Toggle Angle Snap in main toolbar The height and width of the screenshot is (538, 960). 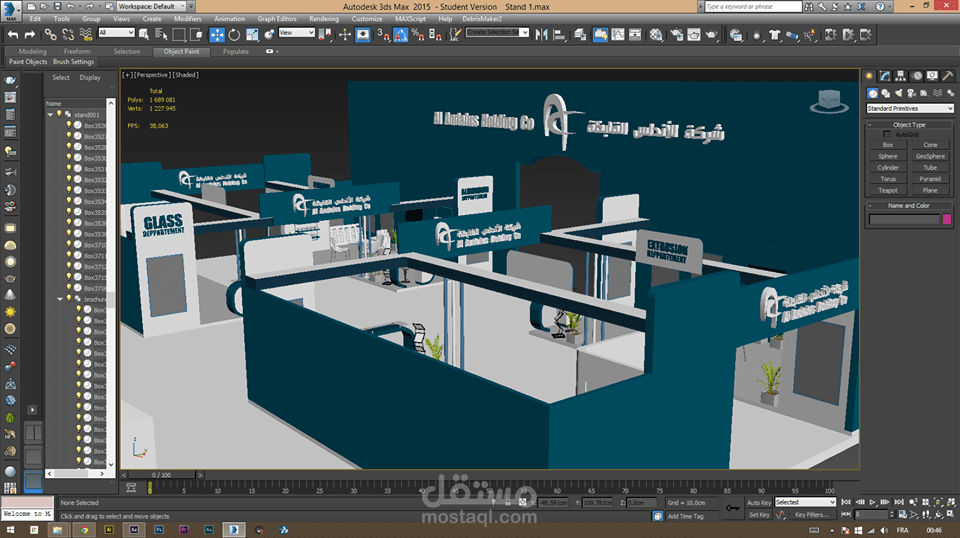(400, 35)
